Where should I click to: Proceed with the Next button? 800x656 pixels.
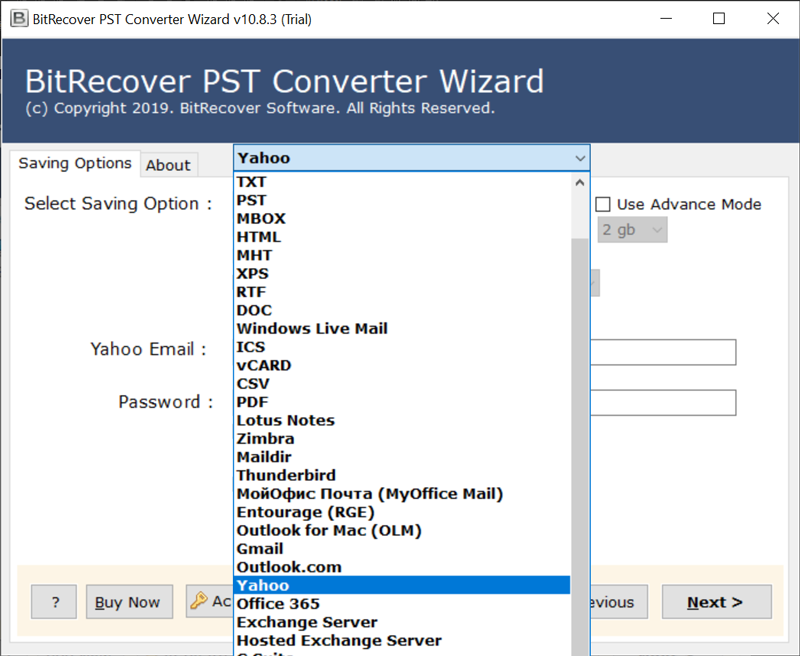coord(716,602)
